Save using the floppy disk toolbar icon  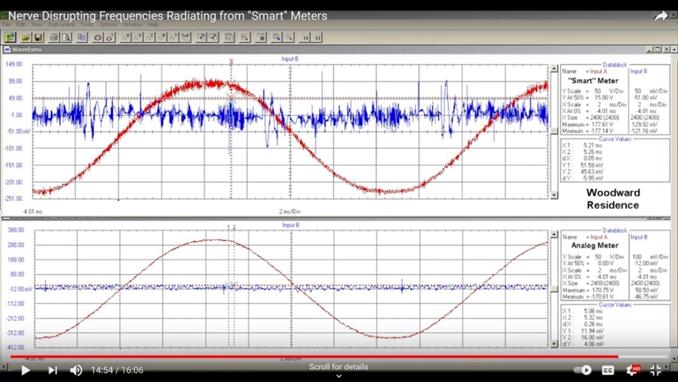pos(38,38)
